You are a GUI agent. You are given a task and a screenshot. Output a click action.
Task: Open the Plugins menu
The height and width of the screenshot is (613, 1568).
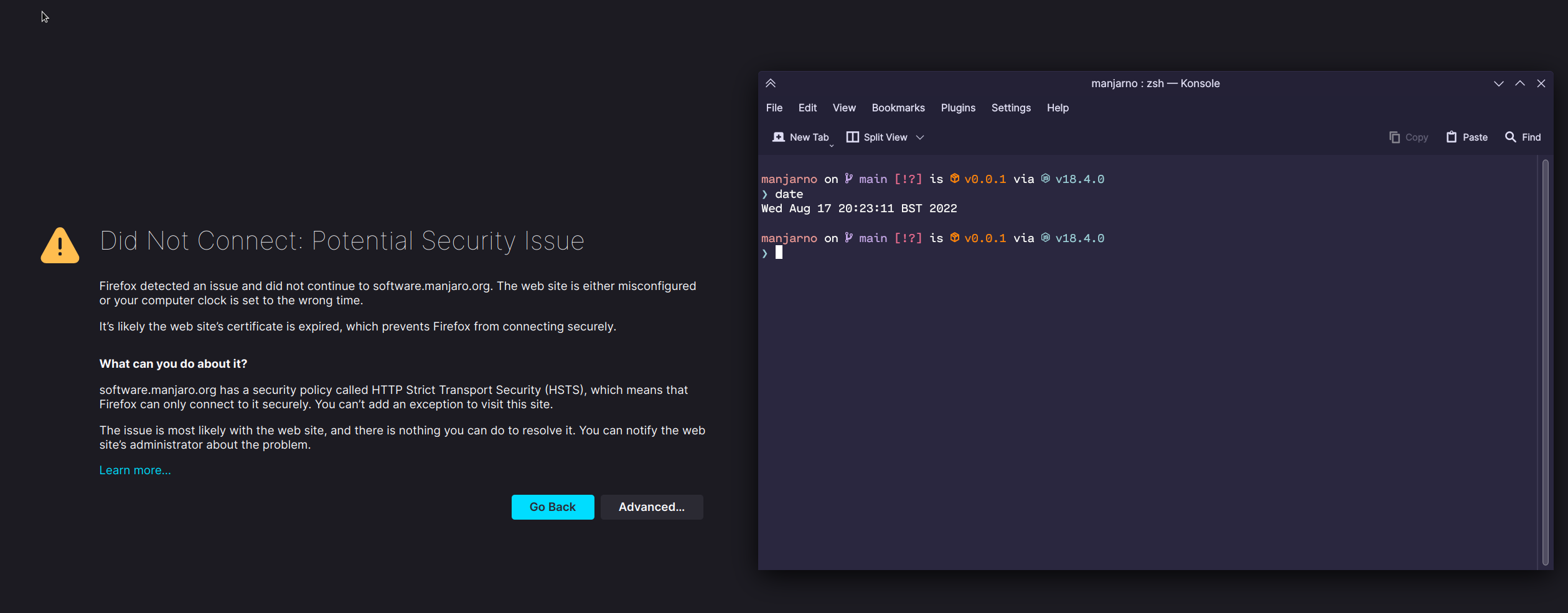tap(958, 108)
